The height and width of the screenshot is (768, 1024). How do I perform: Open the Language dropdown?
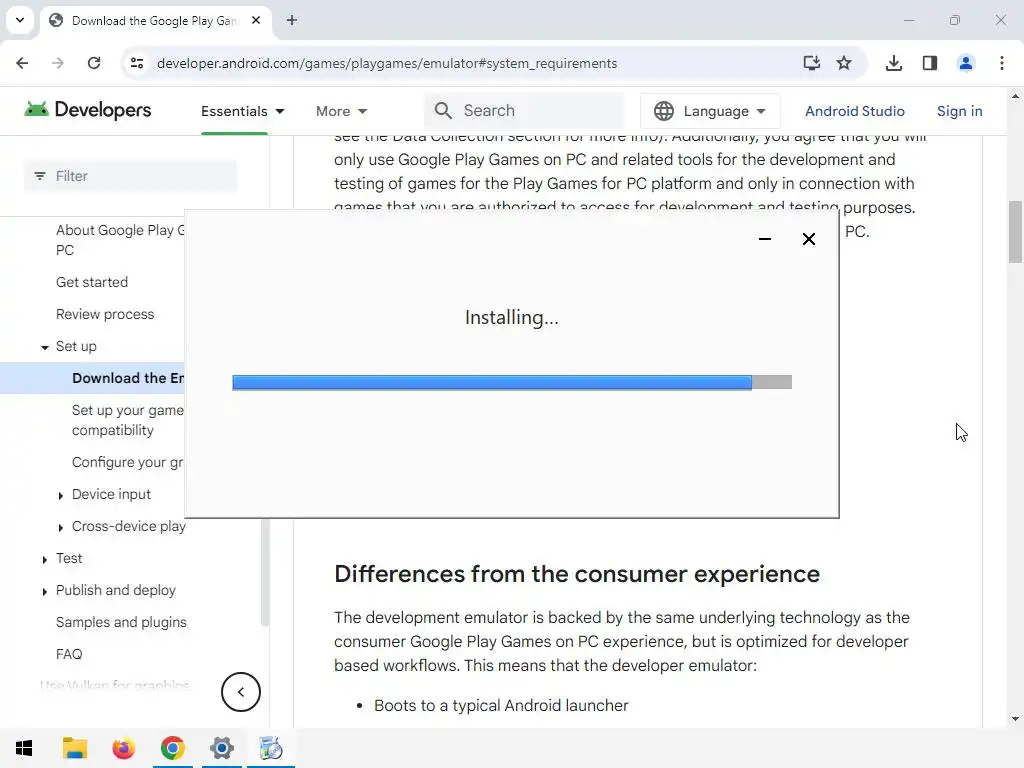[710, 111]
